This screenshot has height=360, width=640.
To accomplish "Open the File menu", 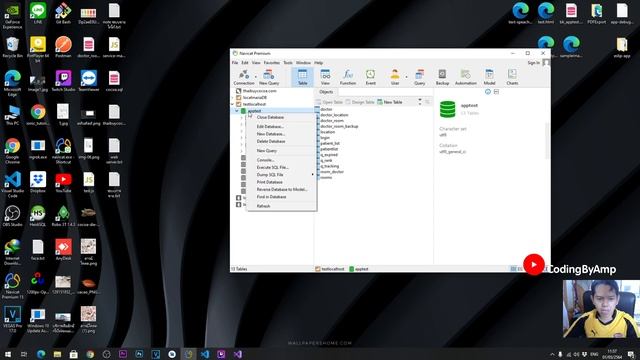I will 235,63.
